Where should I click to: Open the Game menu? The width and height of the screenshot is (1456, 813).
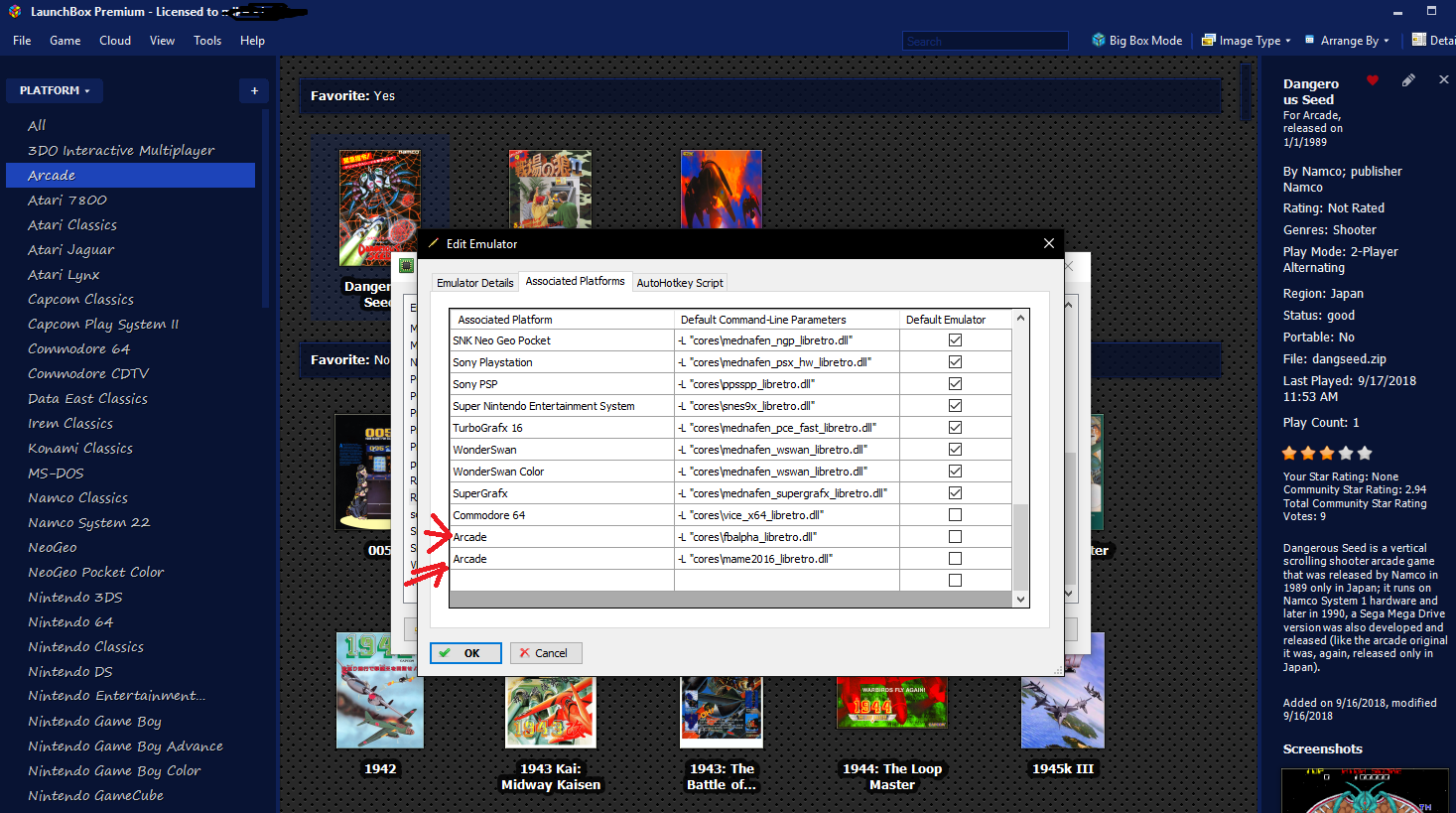[x=65, y=41]
